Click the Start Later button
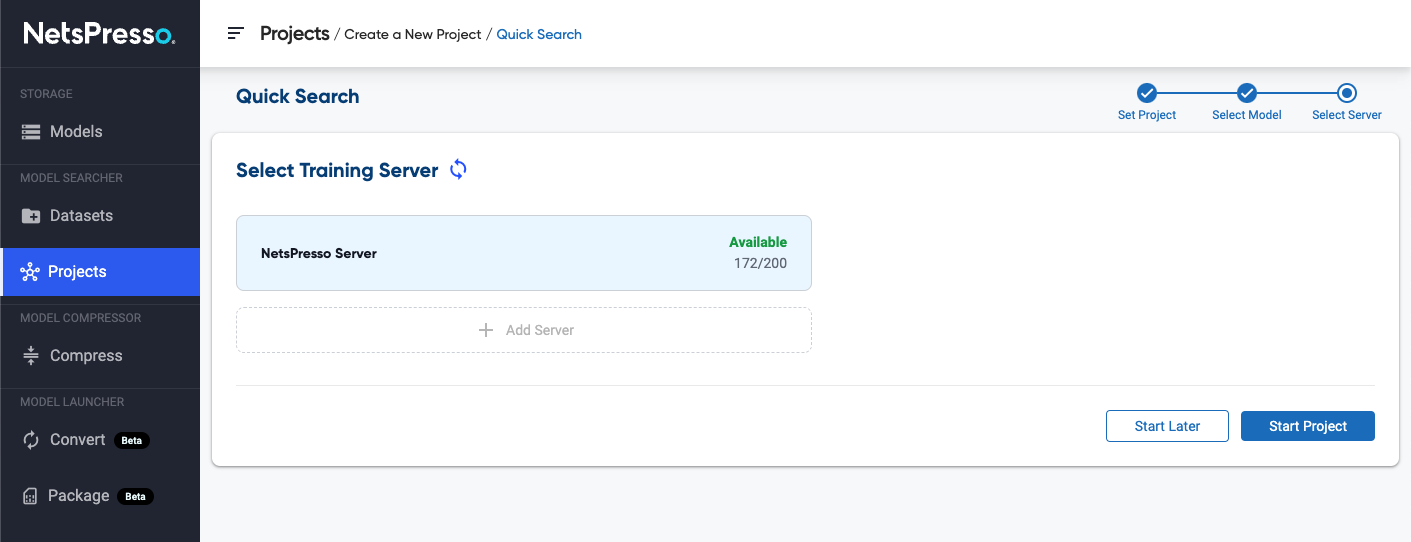The image size is (1411, 542). pos(1167,426)
